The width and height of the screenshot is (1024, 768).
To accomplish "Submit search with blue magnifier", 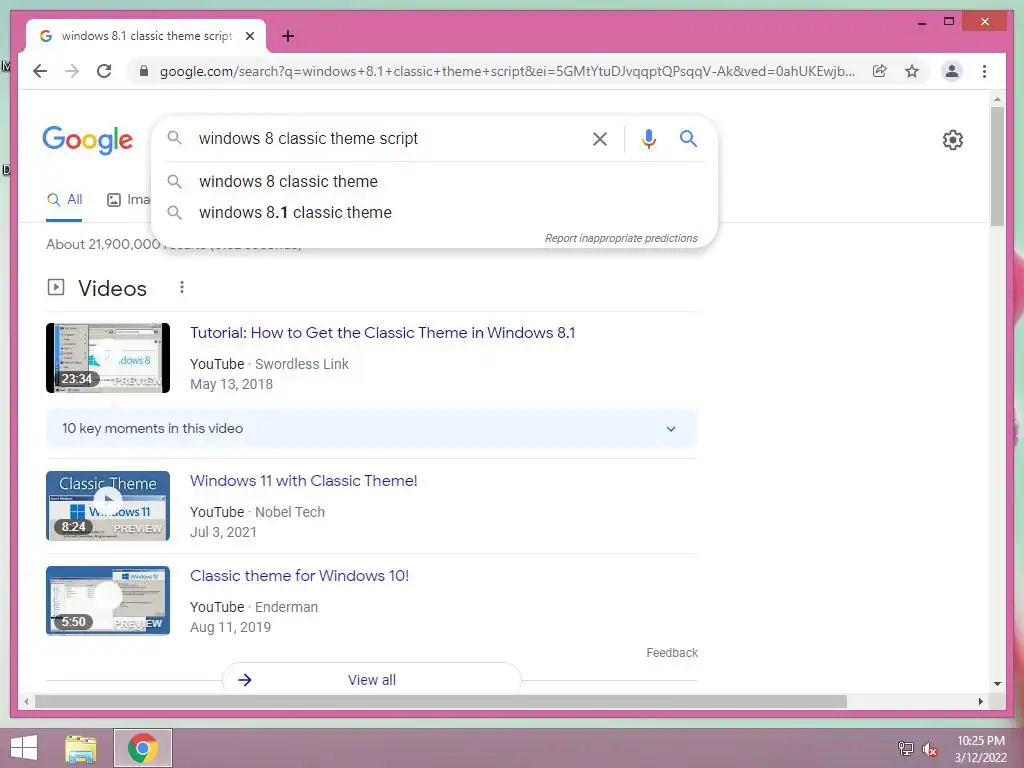I will point(688,138).
